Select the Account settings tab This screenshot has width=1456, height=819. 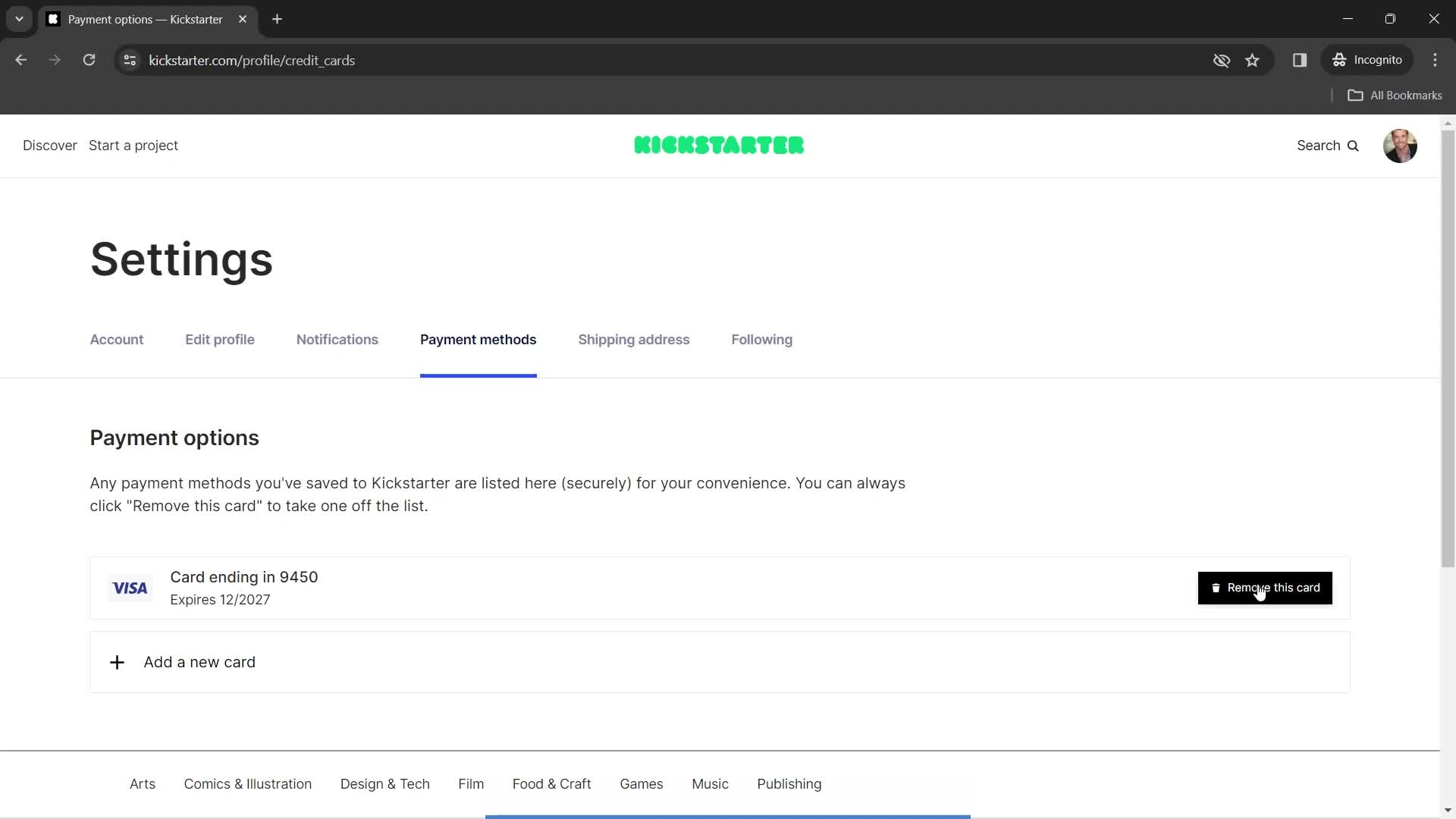pos(117,340)
